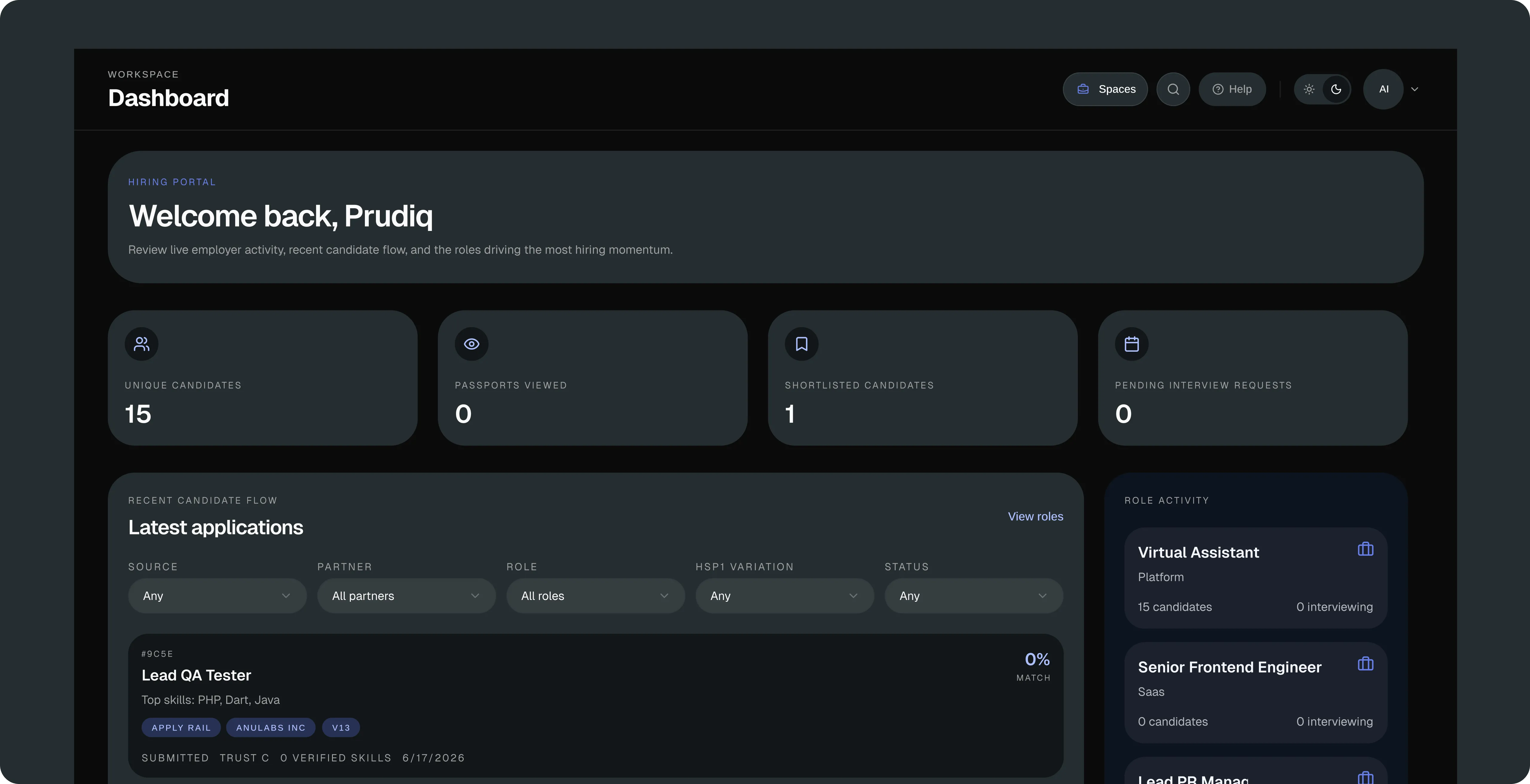Click the 15 candidates count on Virtual Assistant

tap(1175, 607)
